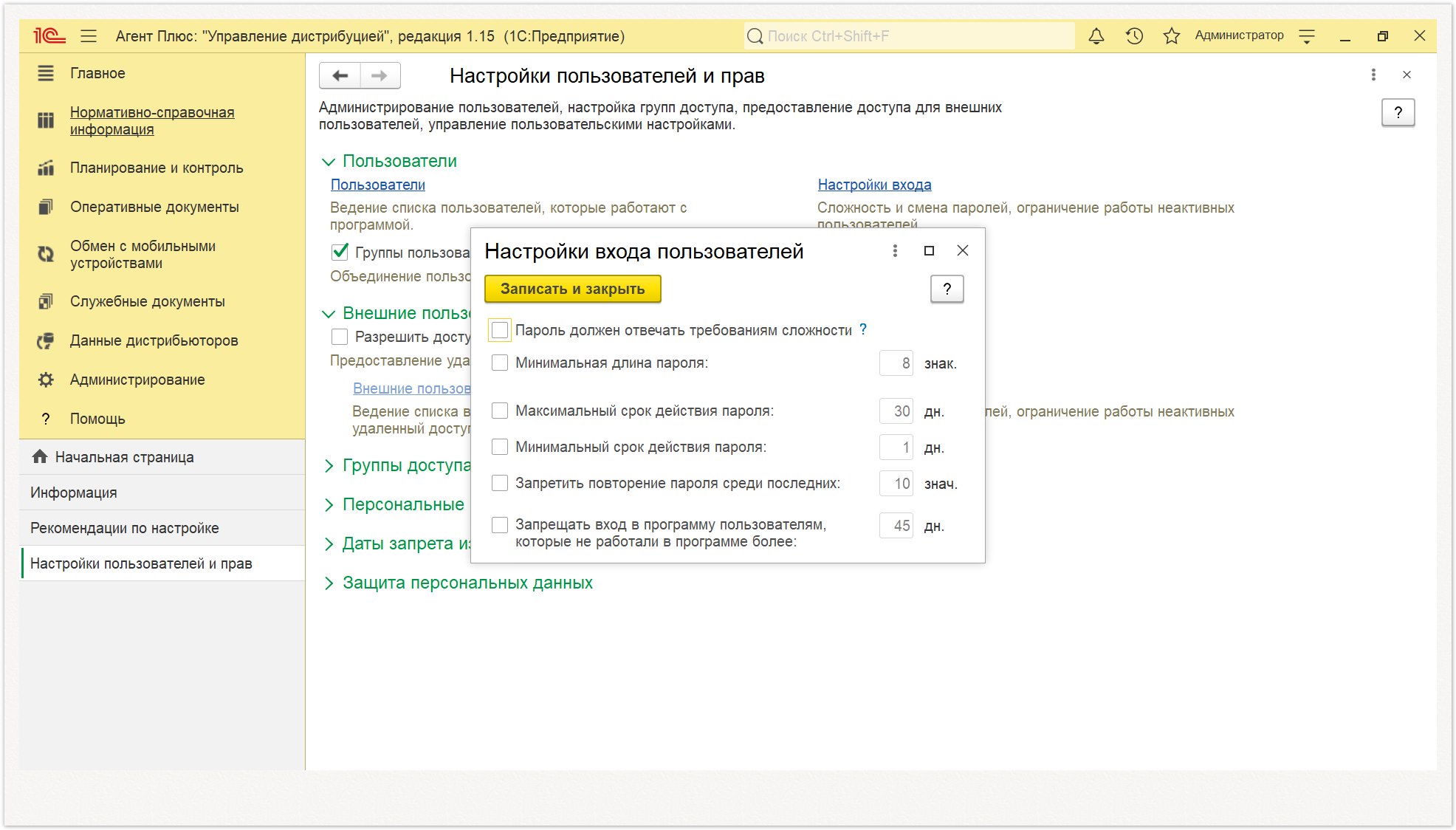Toggle Разрешить доступ external users checkbox

click(x=340, y=337)
